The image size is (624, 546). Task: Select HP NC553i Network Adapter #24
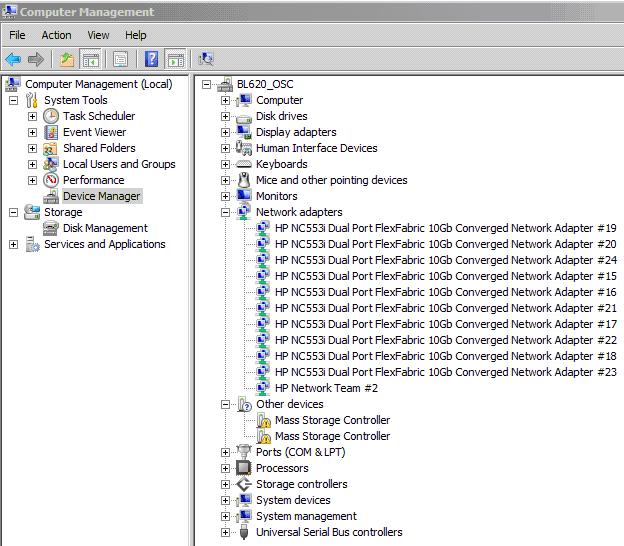(x=446, y=260)
